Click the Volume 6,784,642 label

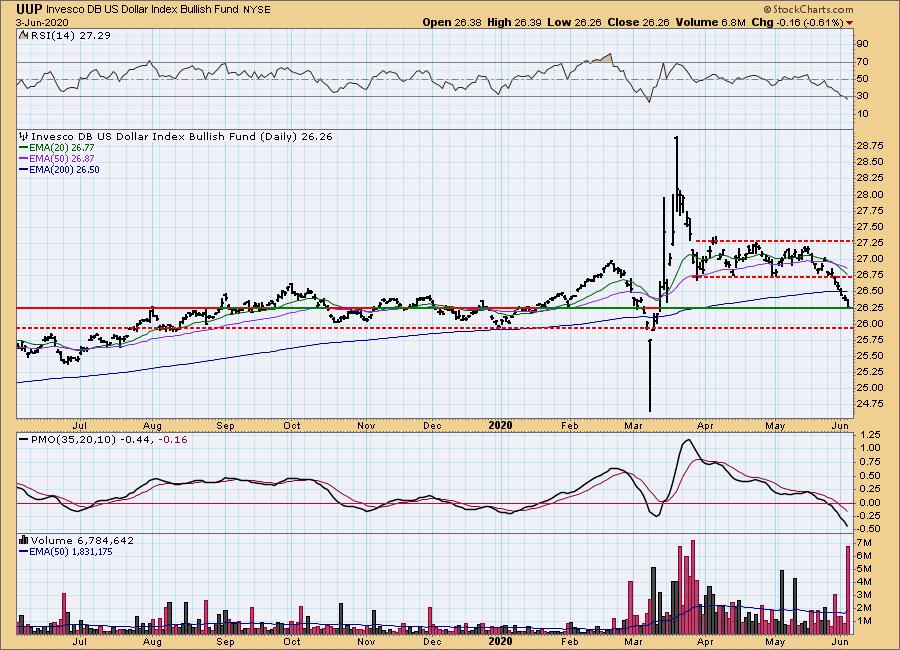pos(82,540)
